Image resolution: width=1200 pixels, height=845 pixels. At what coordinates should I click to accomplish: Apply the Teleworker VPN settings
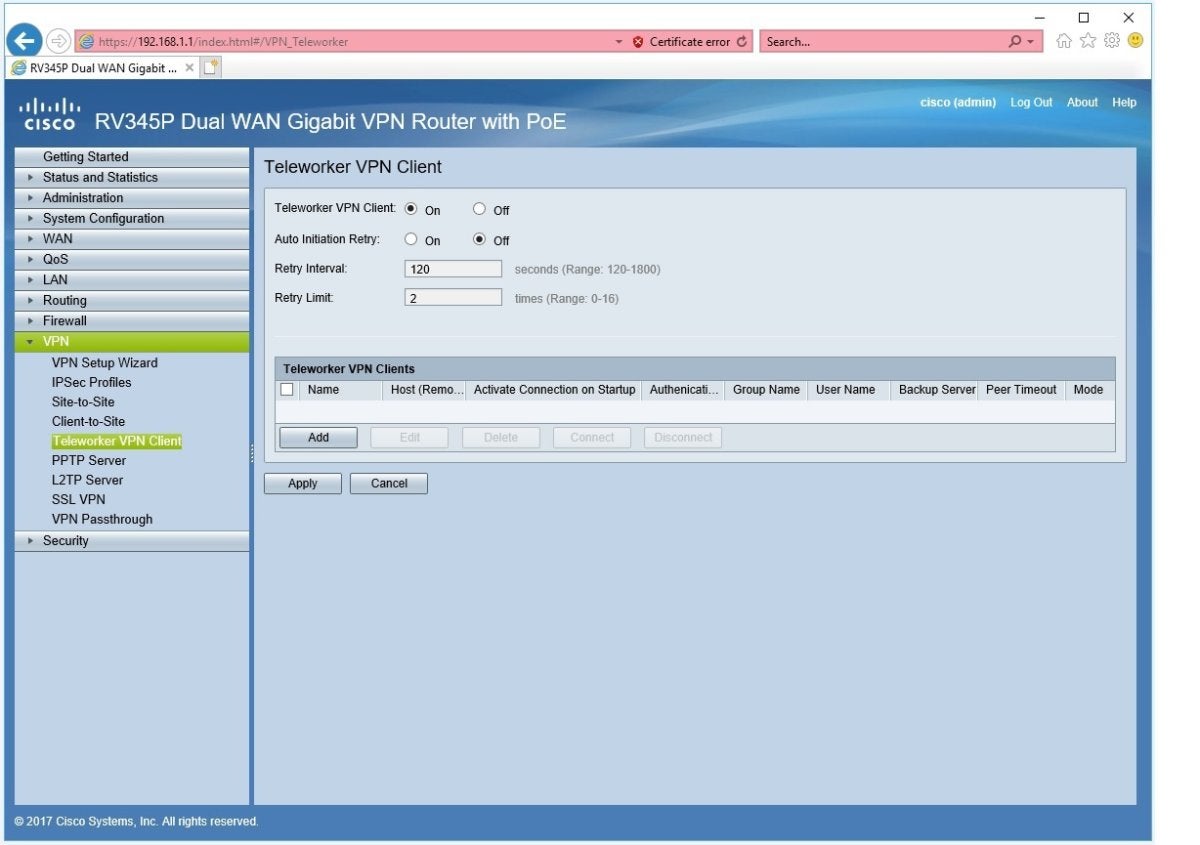click(x=302, y=483)
